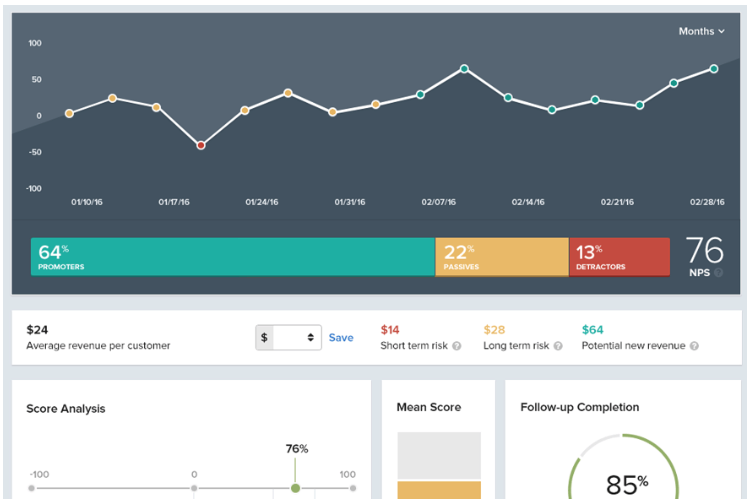The width and height of the screenshot is (752, 503).
Task: Open the dollar currency selector dropdown
Action: coord(288,338)
